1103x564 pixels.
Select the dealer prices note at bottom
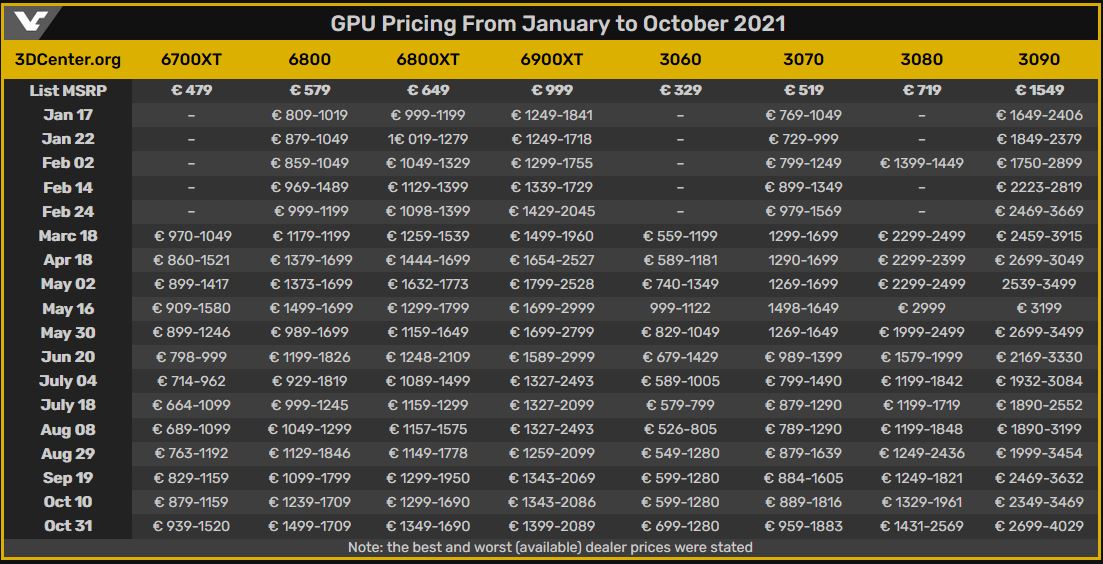coord(550,546)
